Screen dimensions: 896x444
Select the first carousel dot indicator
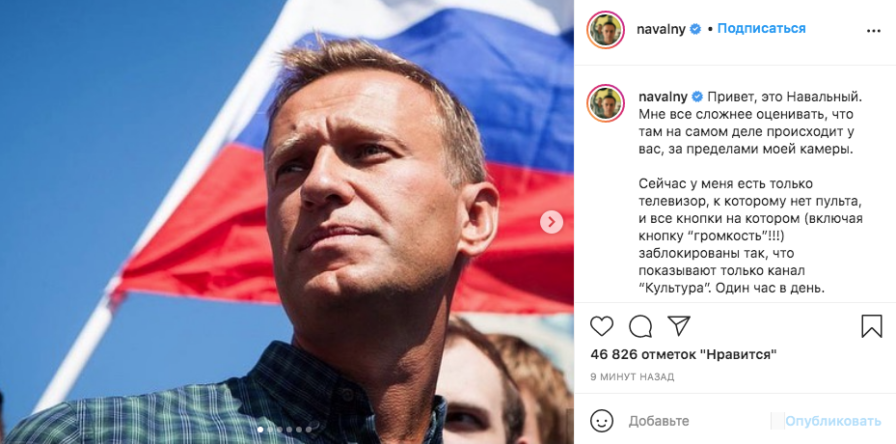pyautogui.click(x=258, y=431)
